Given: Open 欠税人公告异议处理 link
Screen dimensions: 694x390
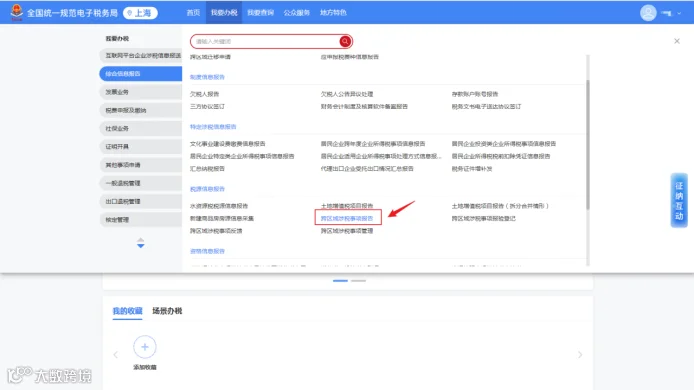Looking at the screenshot, I should tap(347, 94).
